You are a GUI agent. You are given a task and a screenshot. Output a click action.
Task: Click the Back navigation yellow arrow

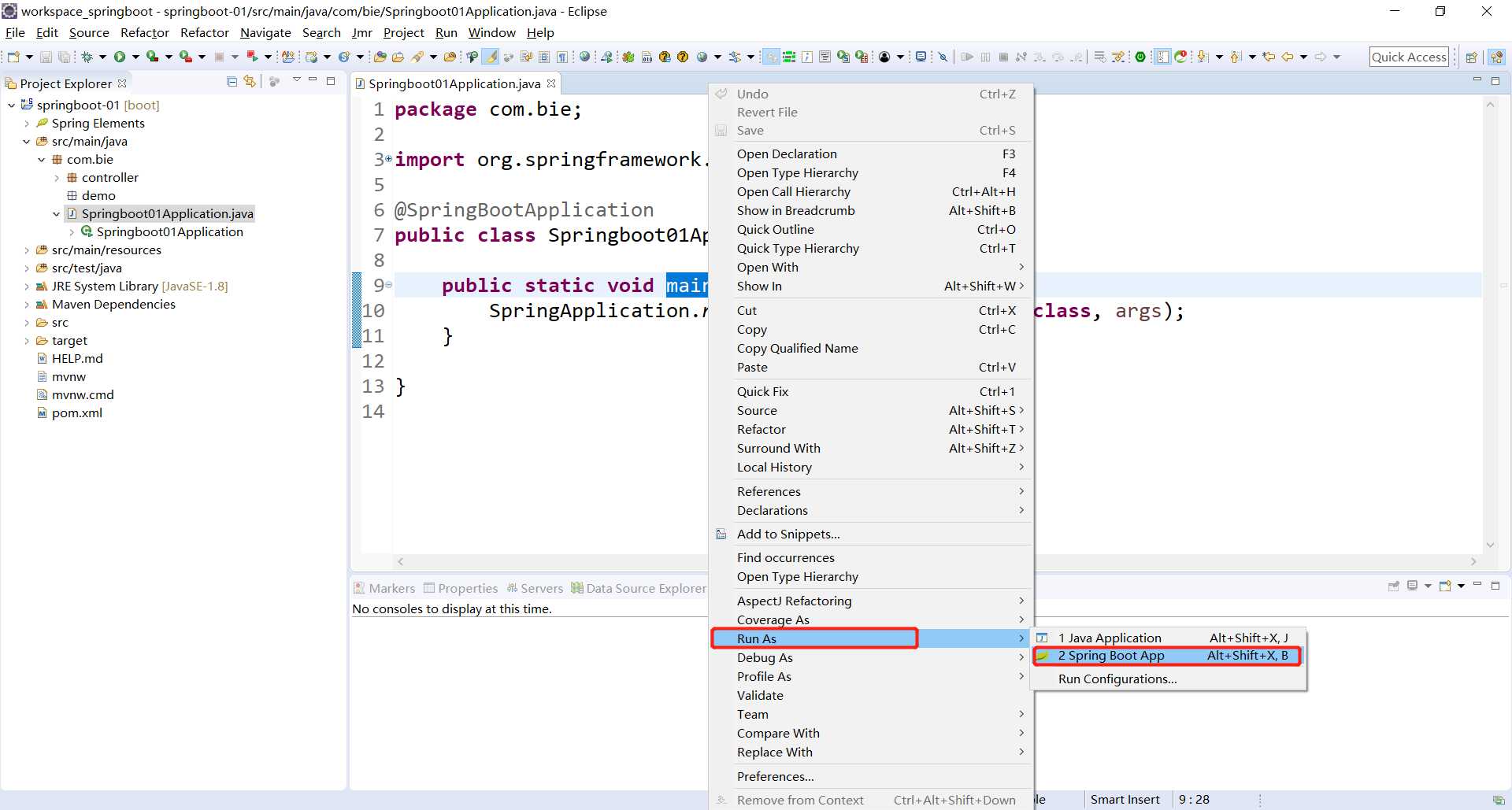pos(1288,57)
